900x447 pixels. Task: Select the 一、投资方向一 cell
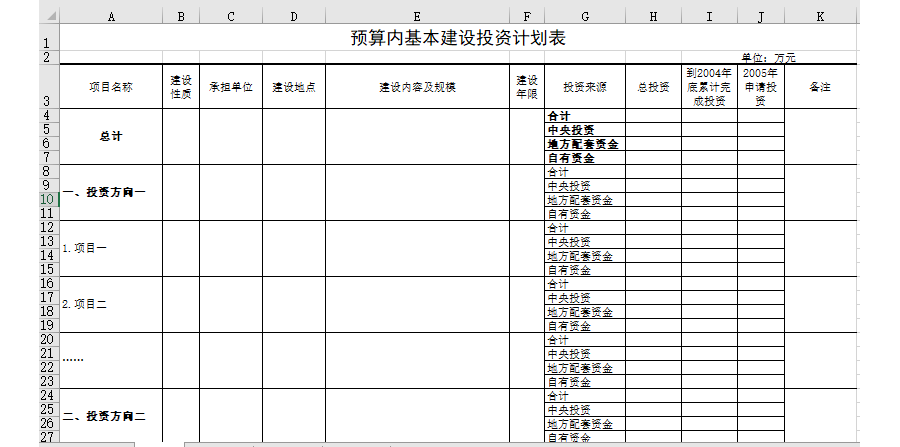111,193
